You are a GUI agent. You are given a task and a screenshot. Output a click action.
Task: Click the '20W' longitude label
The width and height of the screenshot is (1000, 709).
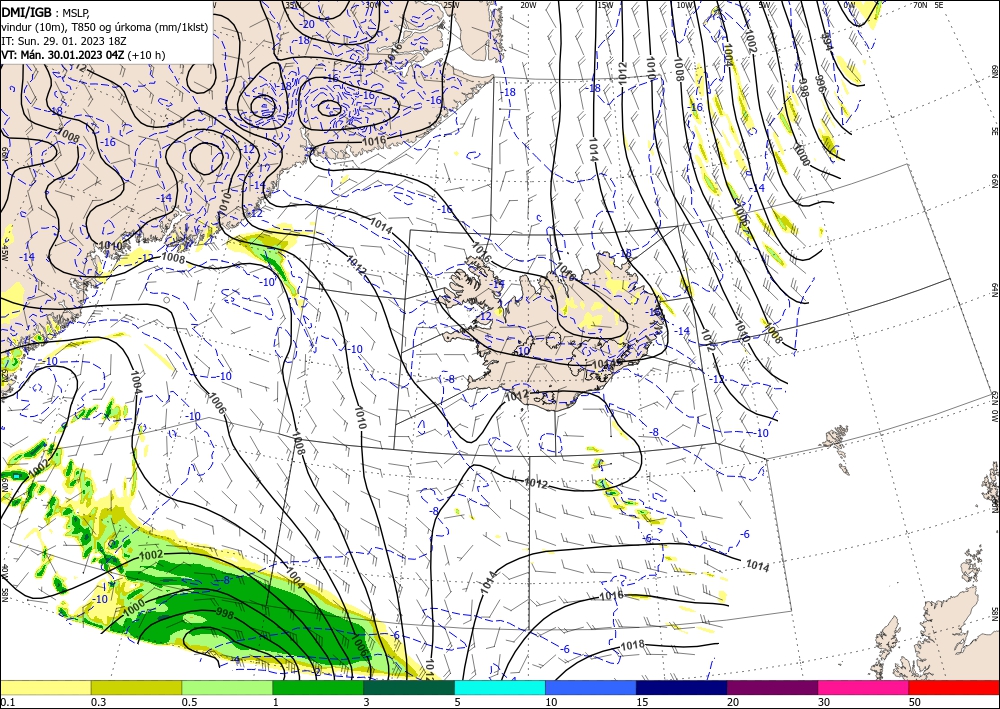(527, 5)
